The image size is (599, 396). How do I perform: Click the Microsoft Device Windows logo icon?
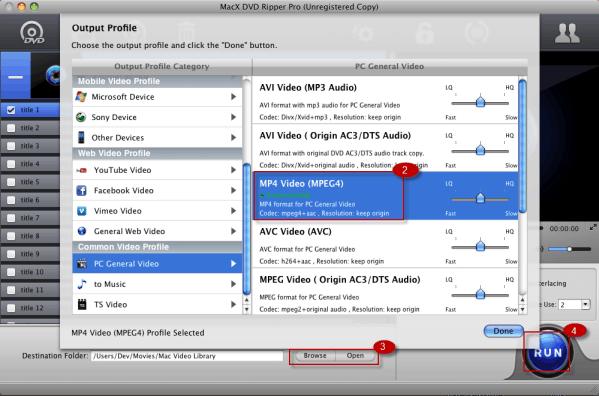point(81,97)
